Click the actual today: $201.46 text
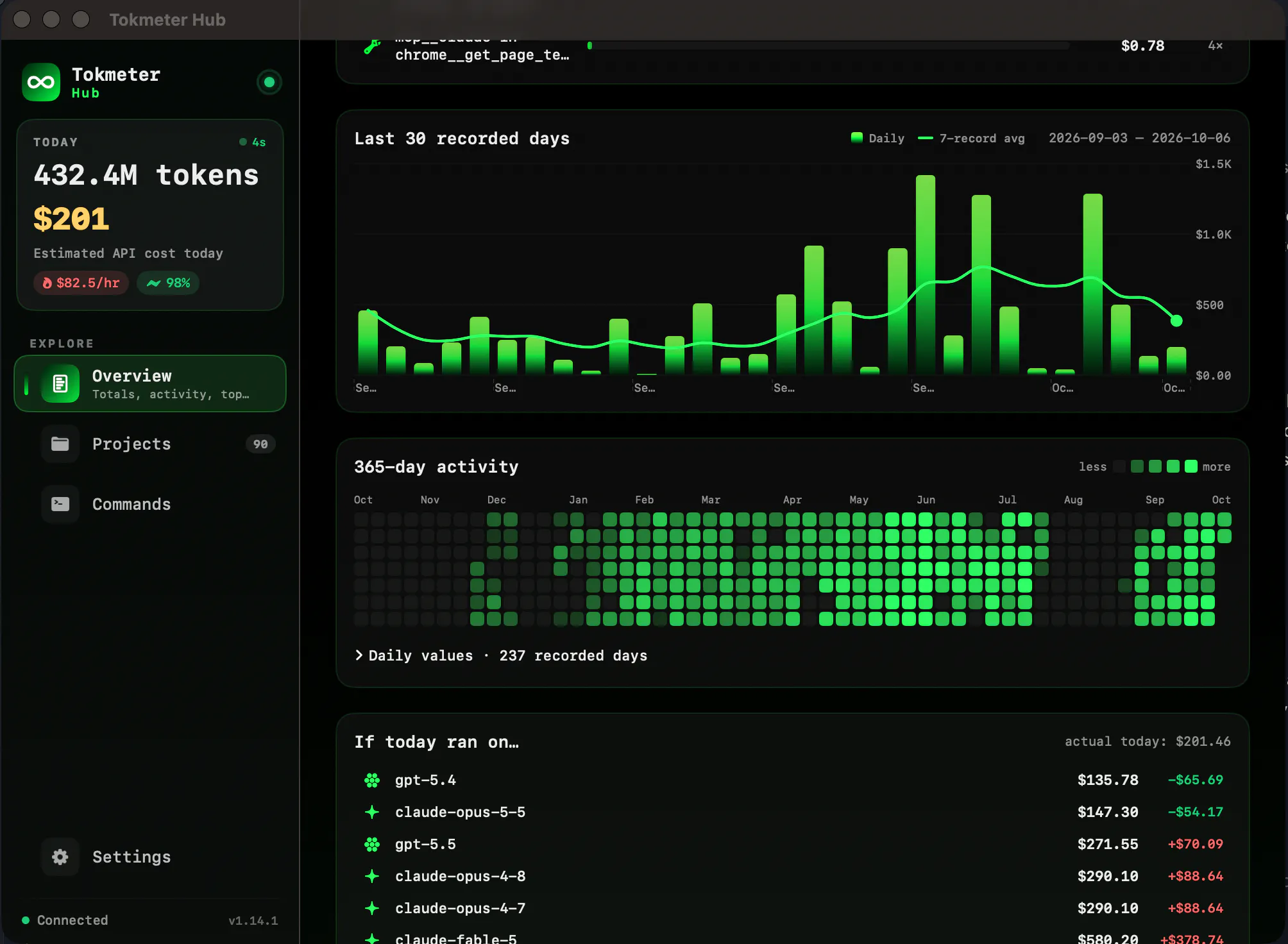Image resolution: width=1288 pixels, height=944 pixels. [x=1148, y=741]
